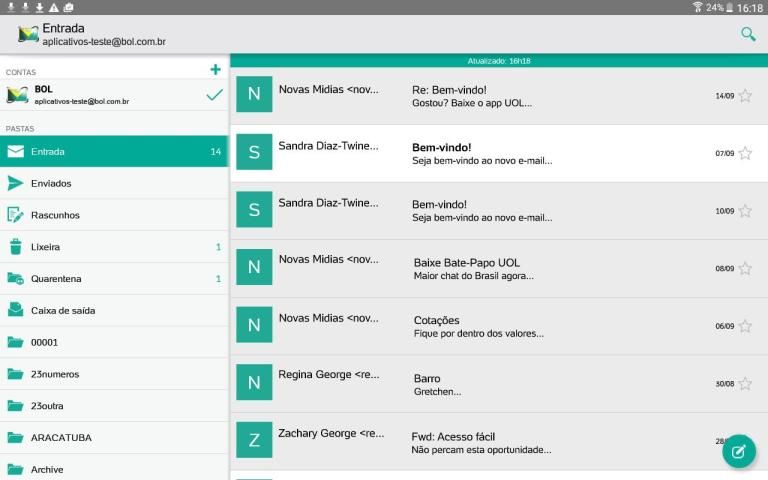Tap the Entrada unread count 14

(x=216, y=152)
